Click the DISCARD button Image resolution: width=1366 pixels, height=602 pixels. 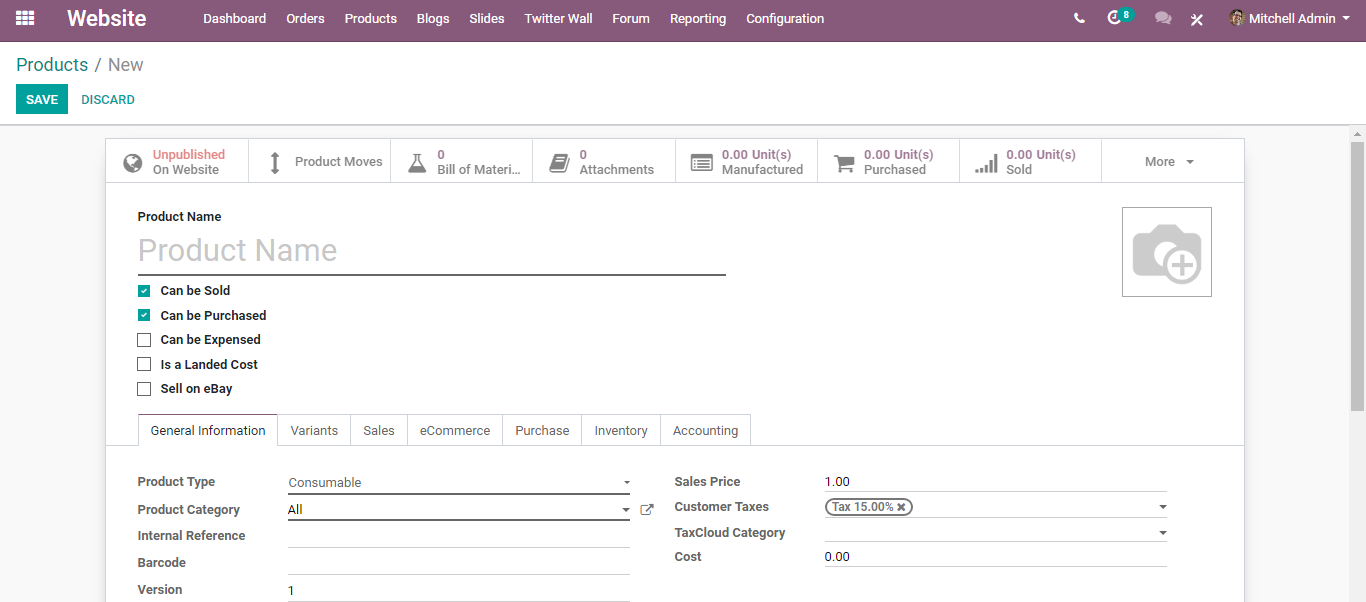[x=108, y=100]
